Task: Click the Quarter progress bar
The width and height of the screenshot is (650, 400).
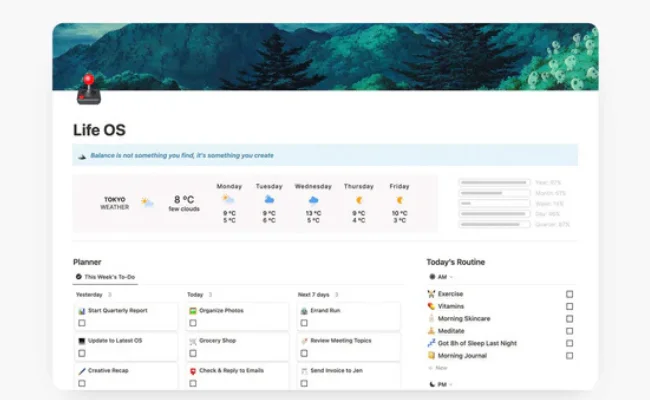Action: 494,224
